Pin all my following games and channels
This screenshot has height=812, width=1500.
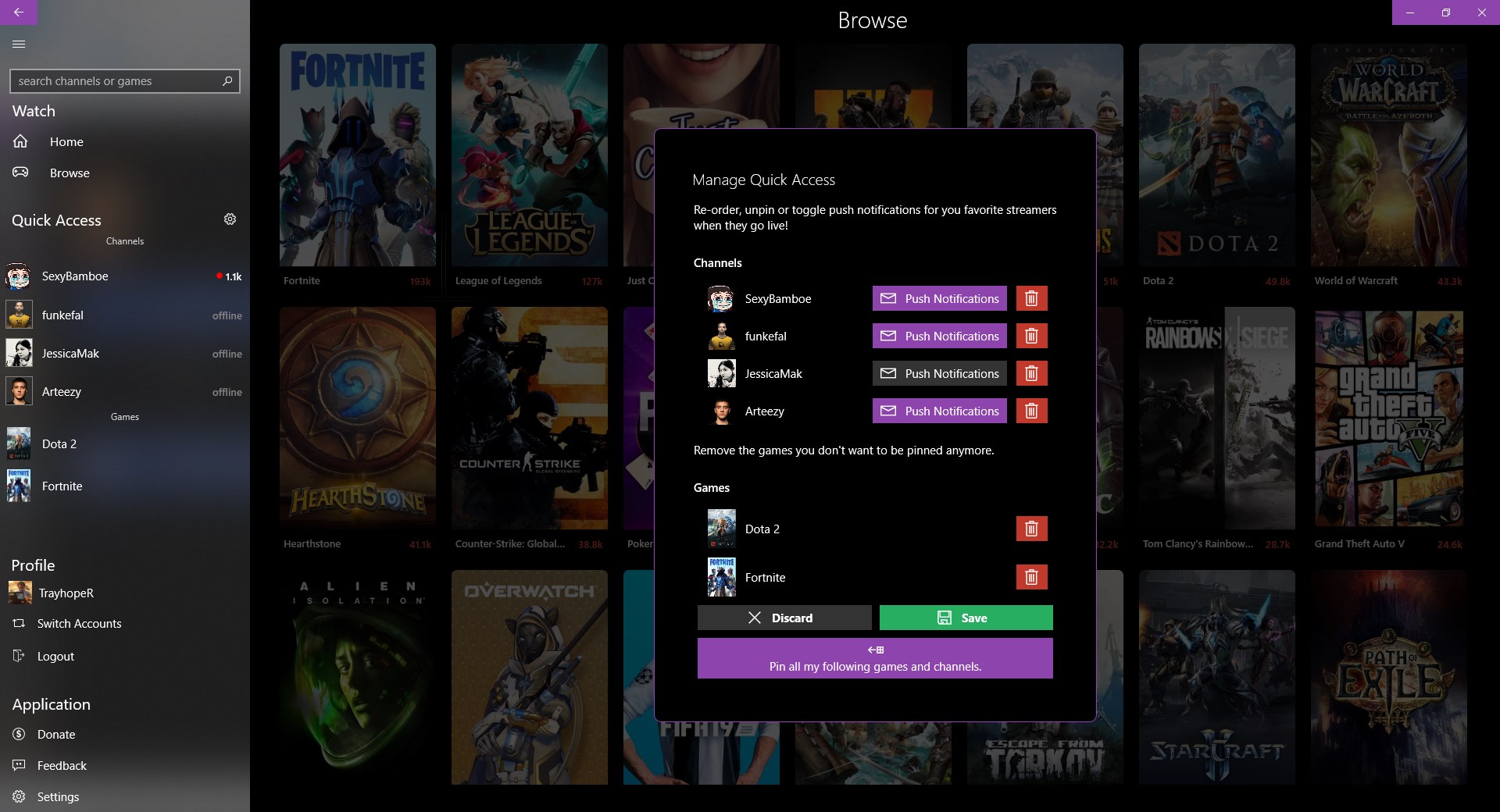875,658
